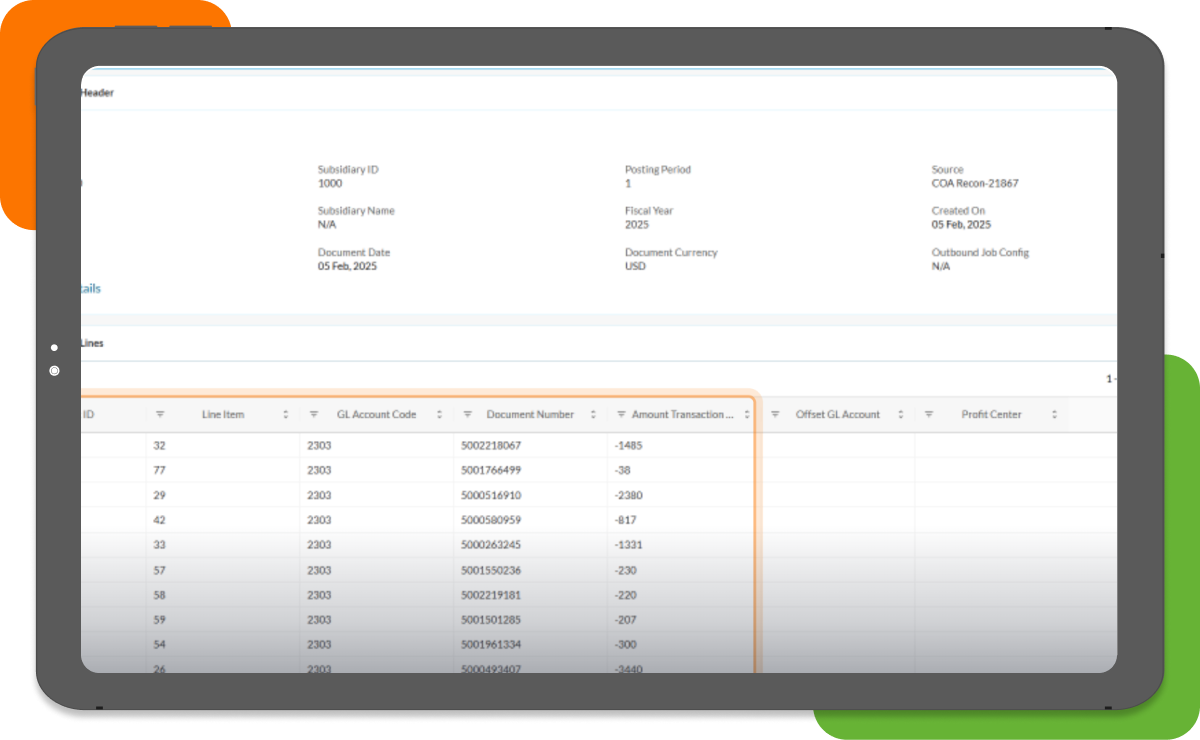
Task: Click GL code 2303 in document 5002218067 row
Action: [319, 445]
